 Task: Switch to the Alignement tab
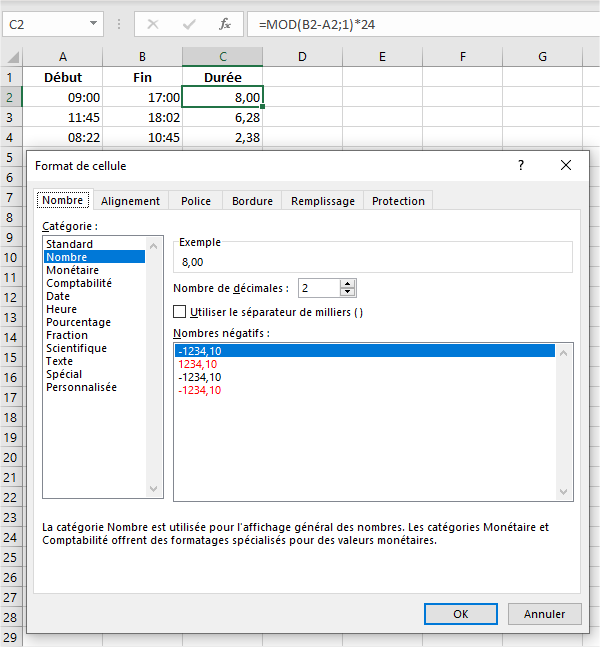click(x=130, y=201)
